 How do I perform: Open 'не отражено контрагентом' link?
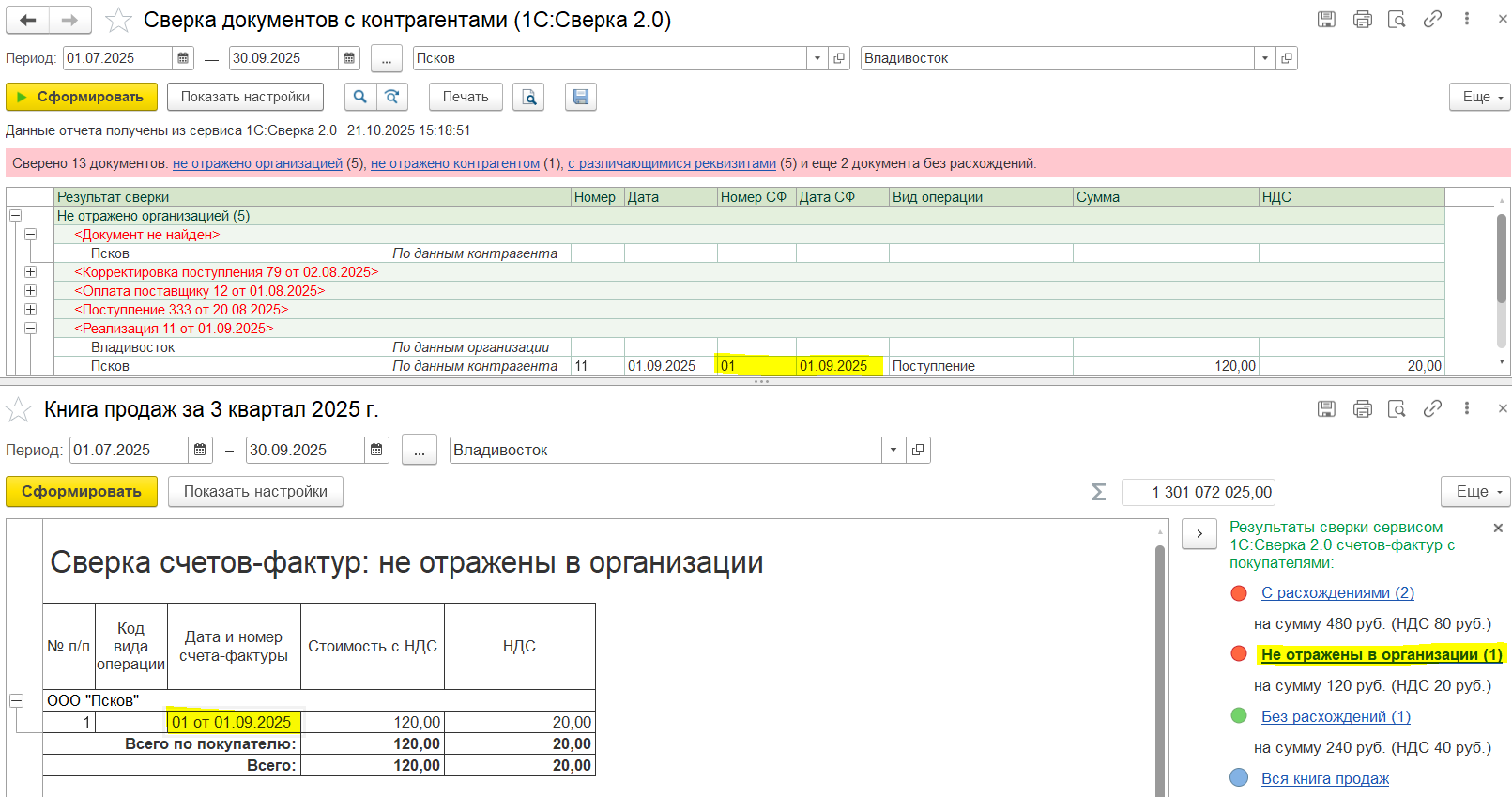(455, 163)
